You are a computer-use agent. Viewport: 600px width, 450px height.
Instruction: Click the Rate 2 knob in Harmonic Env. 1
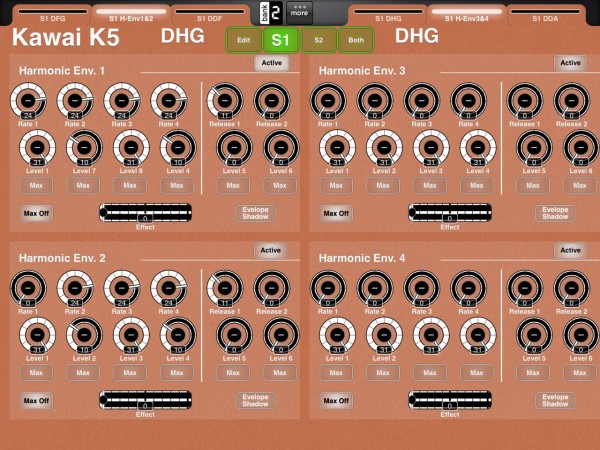click(x=75, y=101)
